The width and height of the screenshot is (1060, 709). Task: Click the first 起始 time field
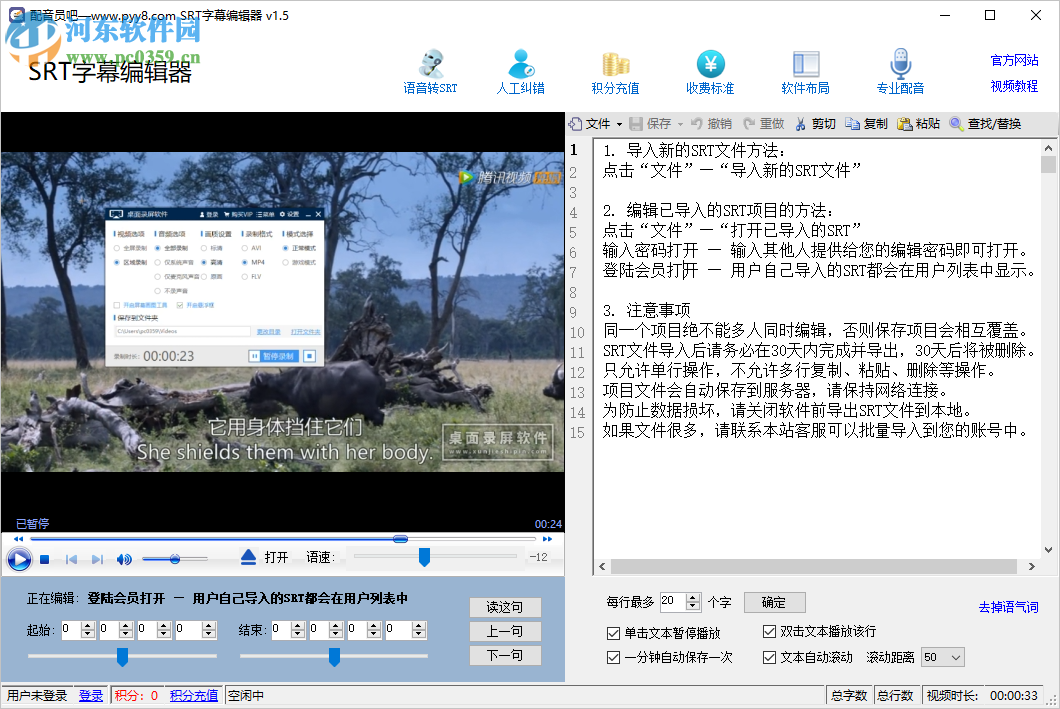click(x=71, y=630)
